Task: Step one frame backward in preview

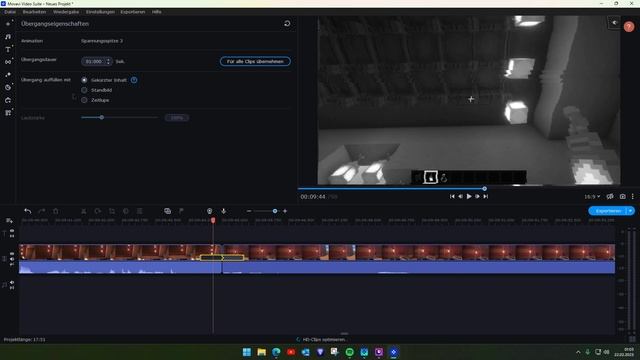Action: tap(460, 196)
